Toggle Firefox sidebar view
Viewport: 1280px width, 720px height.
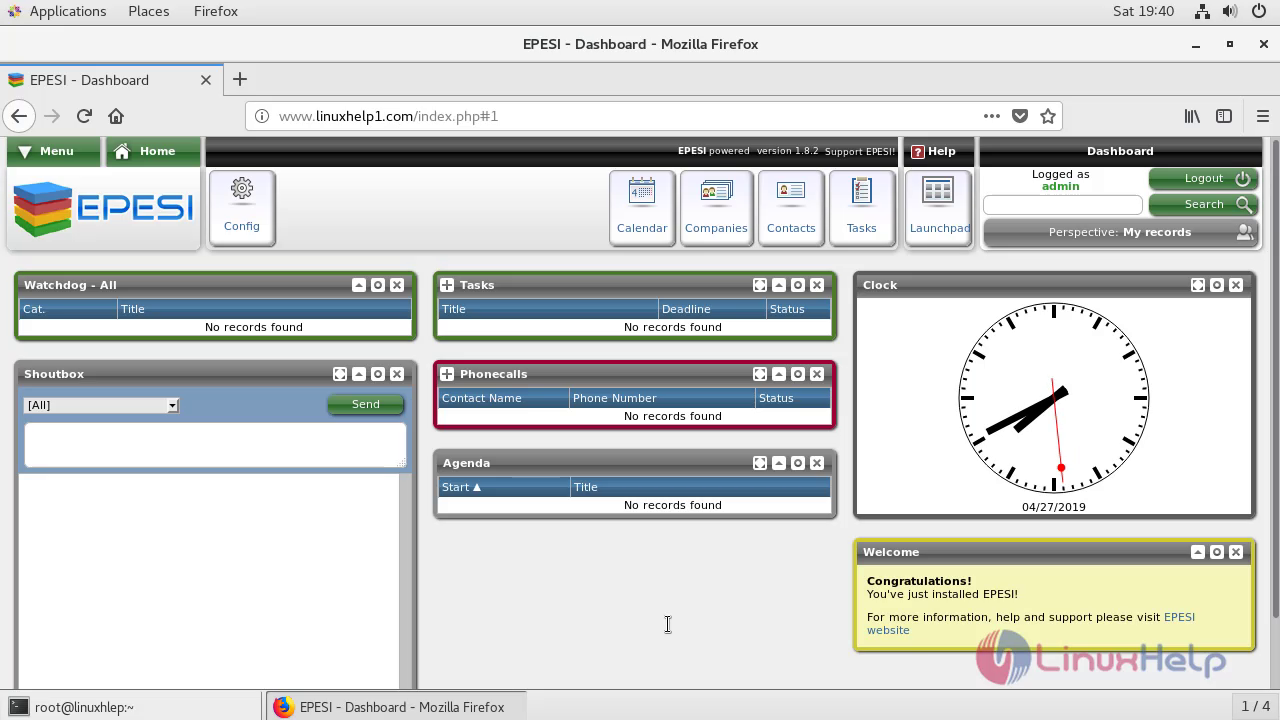point(1224,116)
